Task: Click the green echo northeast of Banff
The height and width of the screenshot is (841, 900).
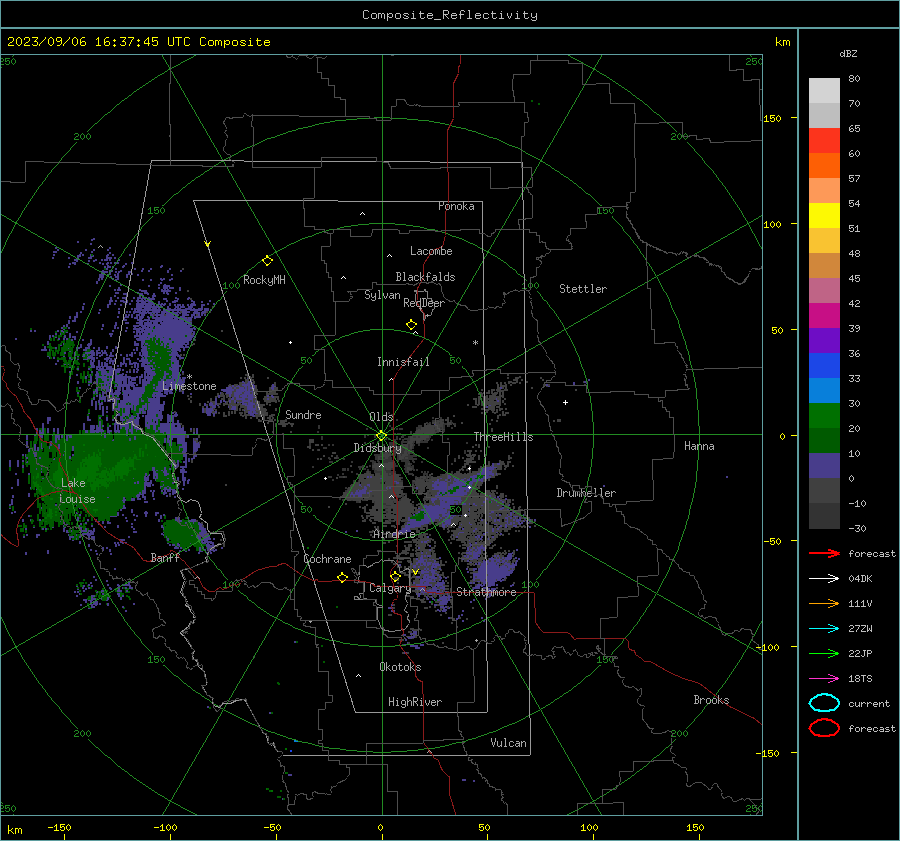Action: (x=183, y=533)
